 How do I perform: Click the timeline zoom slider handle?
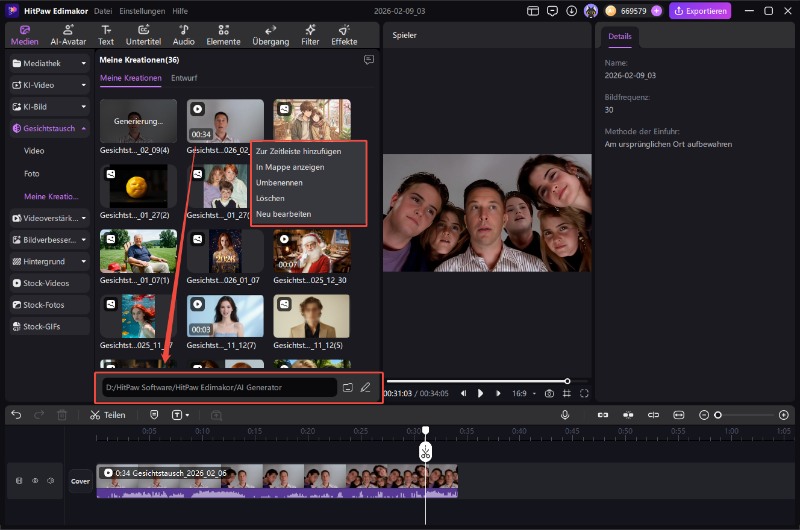pyautogui.click(x=717, y=414)
